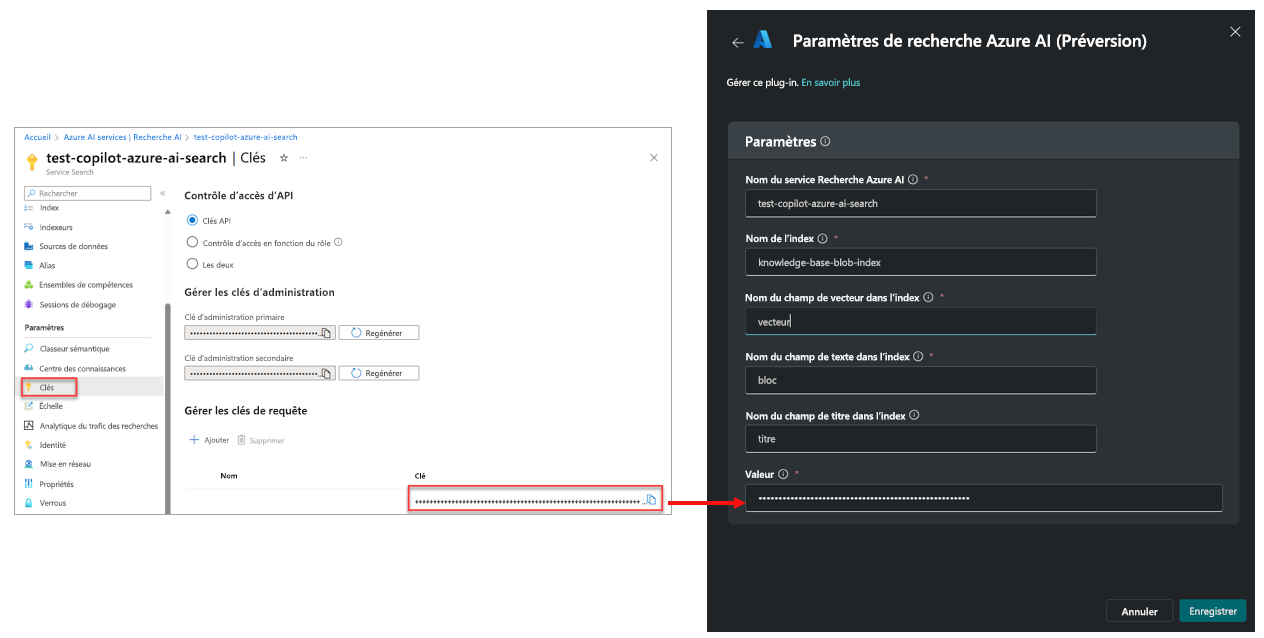
Task: Click the service name field test-copilot-azure-ai-search
Action: click(921, 203)
